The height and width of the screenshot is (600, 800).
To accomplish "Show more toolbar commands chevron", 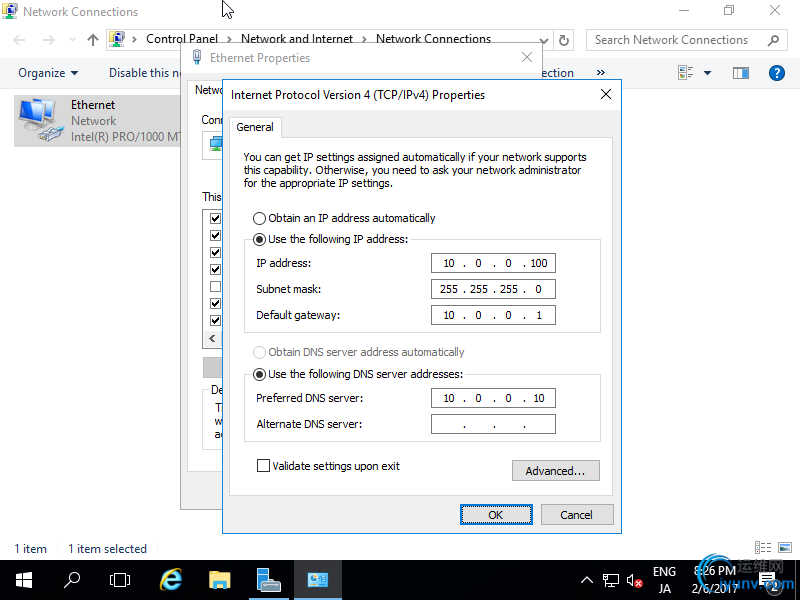I will tap(601, 72).
